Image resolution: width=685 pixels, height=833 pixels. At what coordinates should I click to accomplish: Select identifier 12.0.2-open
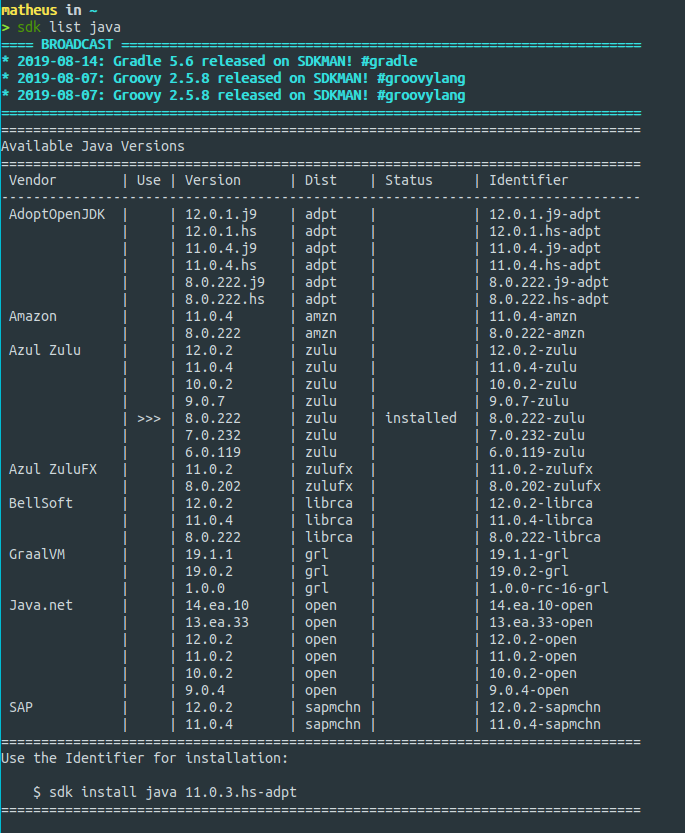tap(532, 639)
